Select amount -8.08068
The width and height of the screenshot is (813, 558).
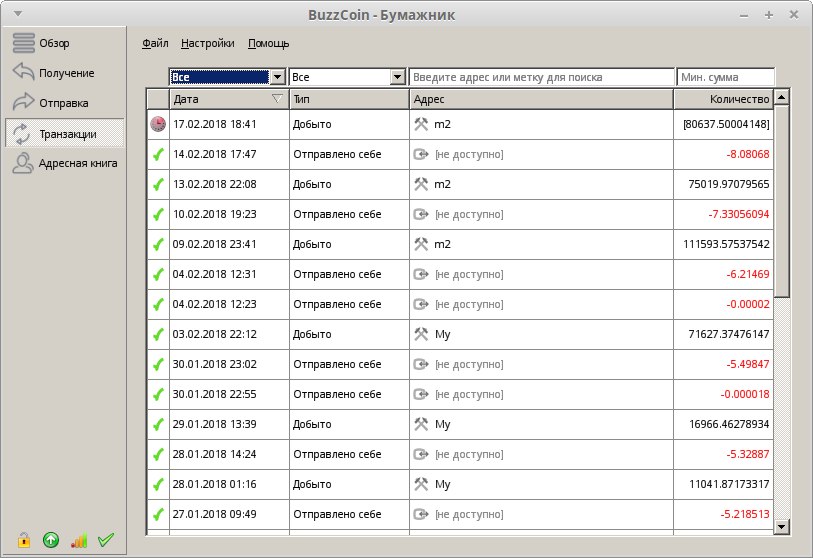click(748, 155)
